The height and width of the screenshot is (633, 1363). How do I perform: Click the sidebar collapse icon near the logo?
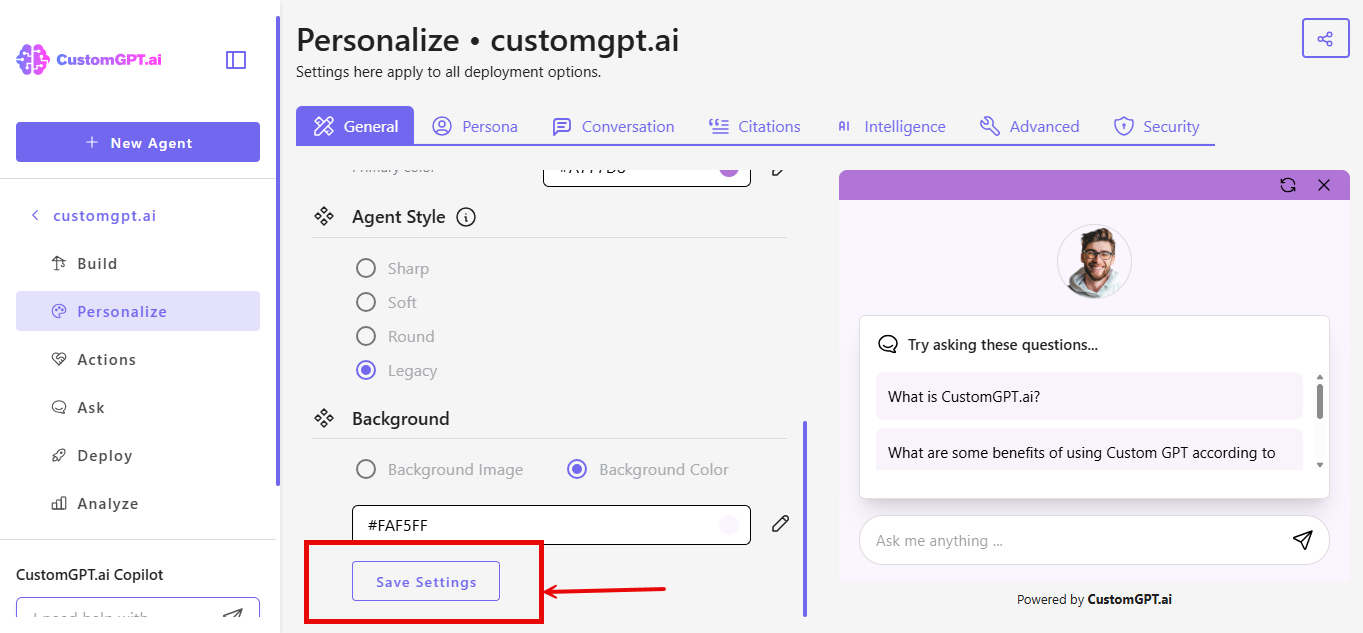tap(236, 60)
